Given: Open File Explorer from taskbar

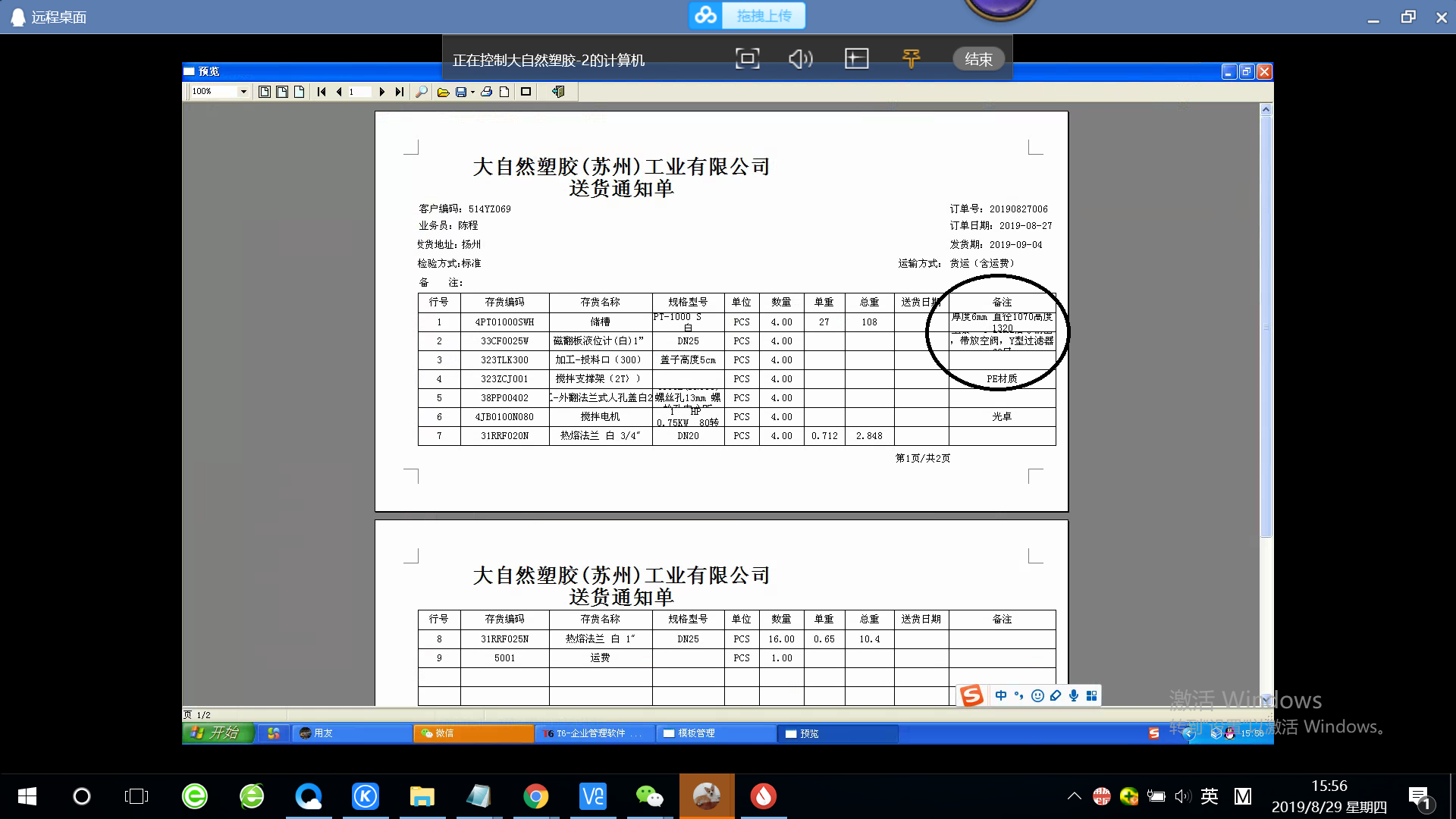Looking at the screenshot, I should point(422,796).
